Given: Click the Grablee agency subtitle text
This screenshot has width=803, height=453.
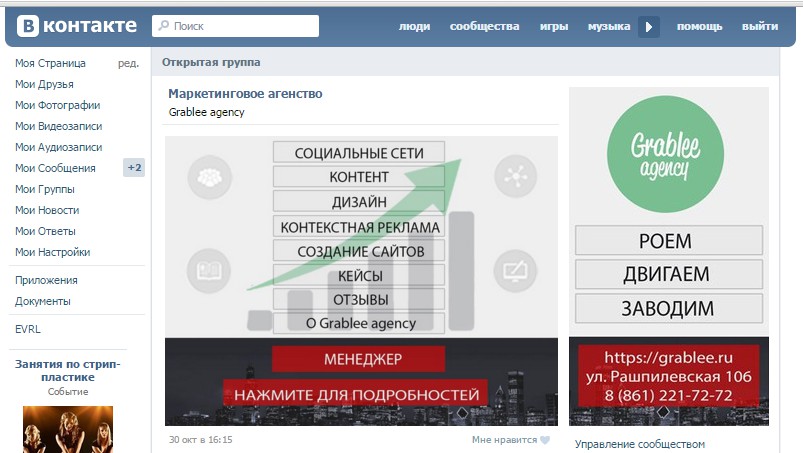Looking at the screenshot, I should coord(206,112).
